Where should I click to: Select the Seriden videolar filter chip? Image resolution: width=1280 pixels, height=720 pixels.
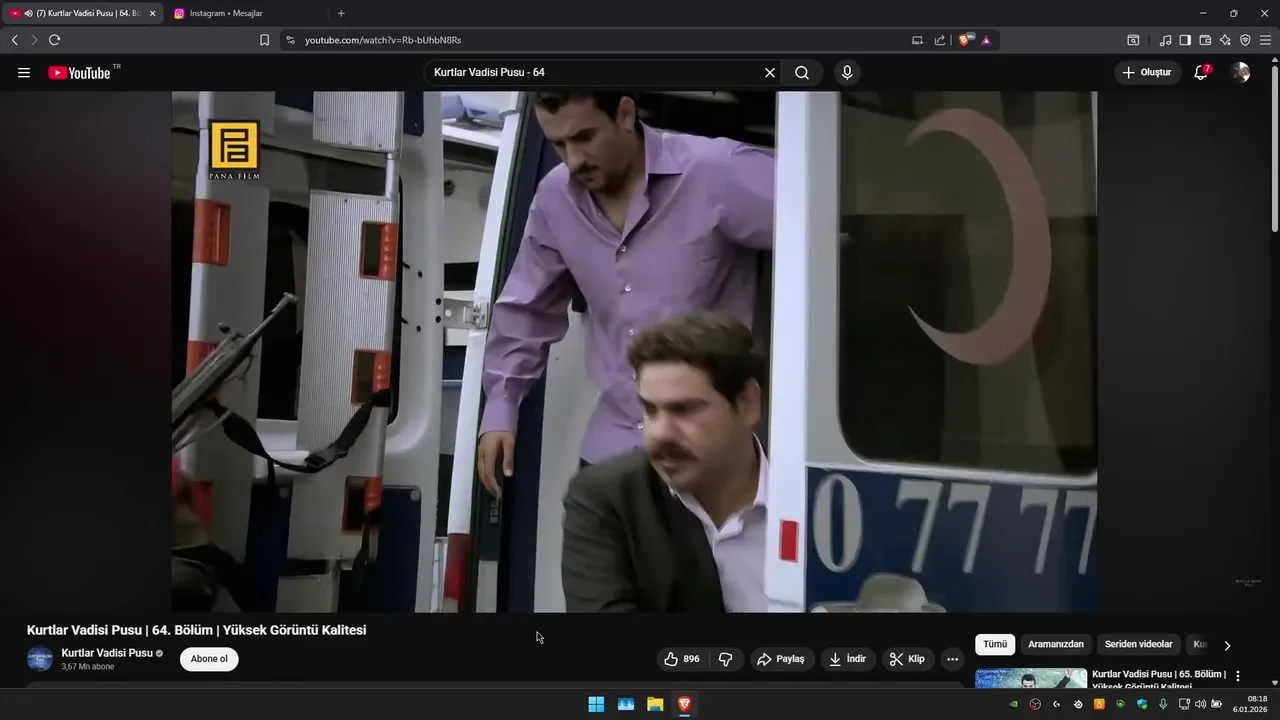click(x=1138, y=644)
